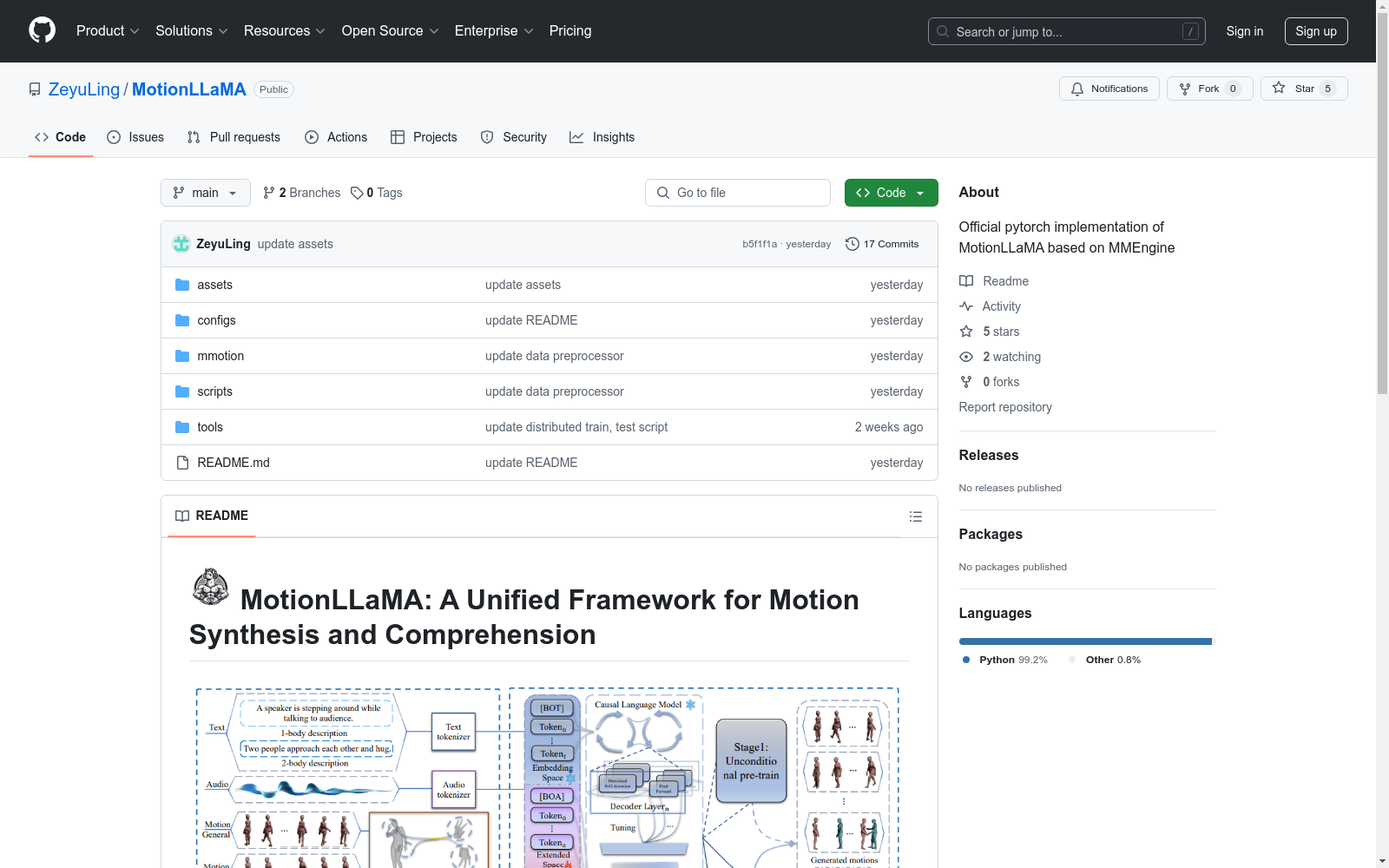Click the Readme book icon in About
The height and width of the screenshot is (868, 1389).
tap(966, 281)
